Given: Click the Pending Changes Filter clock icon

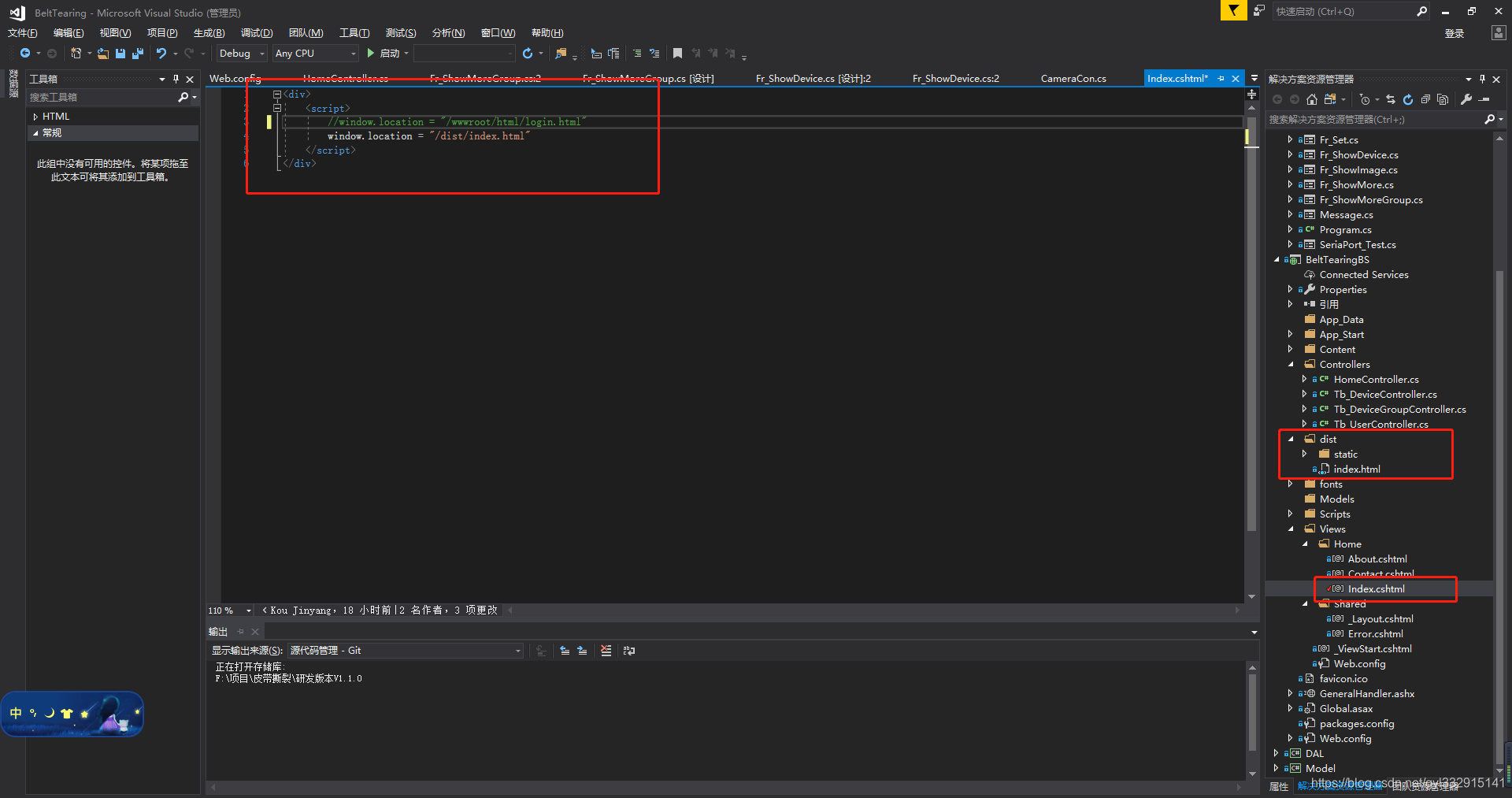Looking at the screenshot, I should click(x=1365, y=99).
